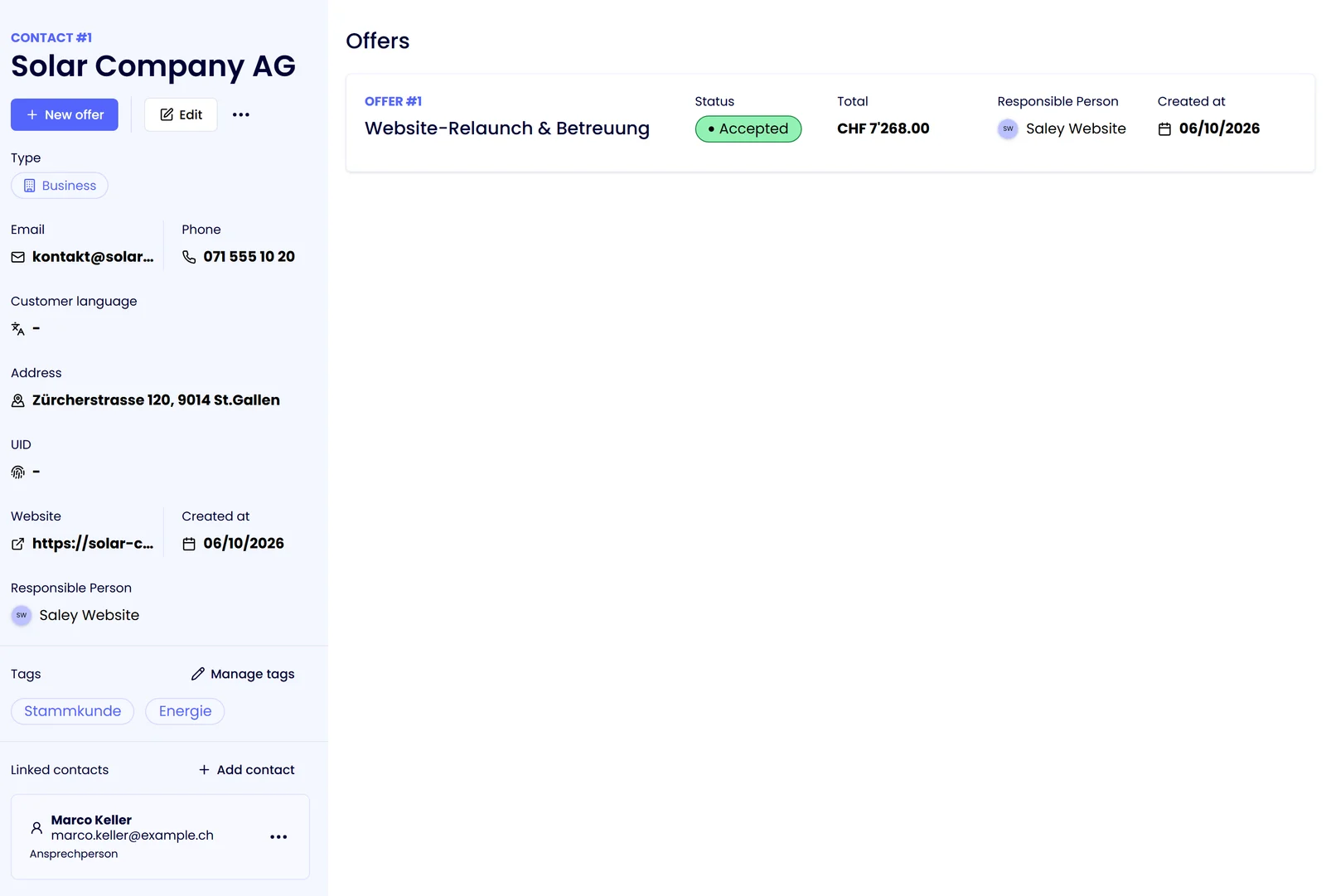The width and height of the screenshot is (1326, 896).
Task: Click the offer created-at calendar icon
Action: [1164, 129]
